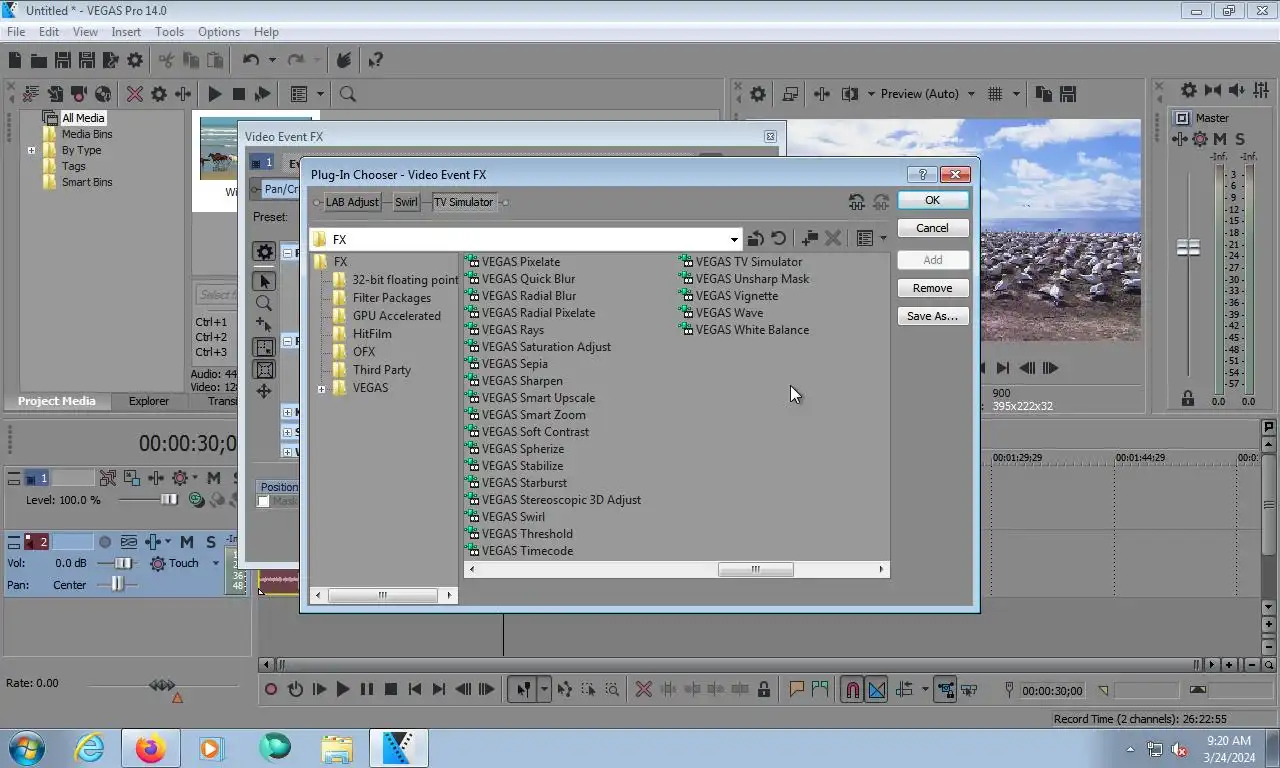The width and height of the screenshot is (1280, 768).
Task: Open the FX folder path dropdown
Action: click(734, 239)
